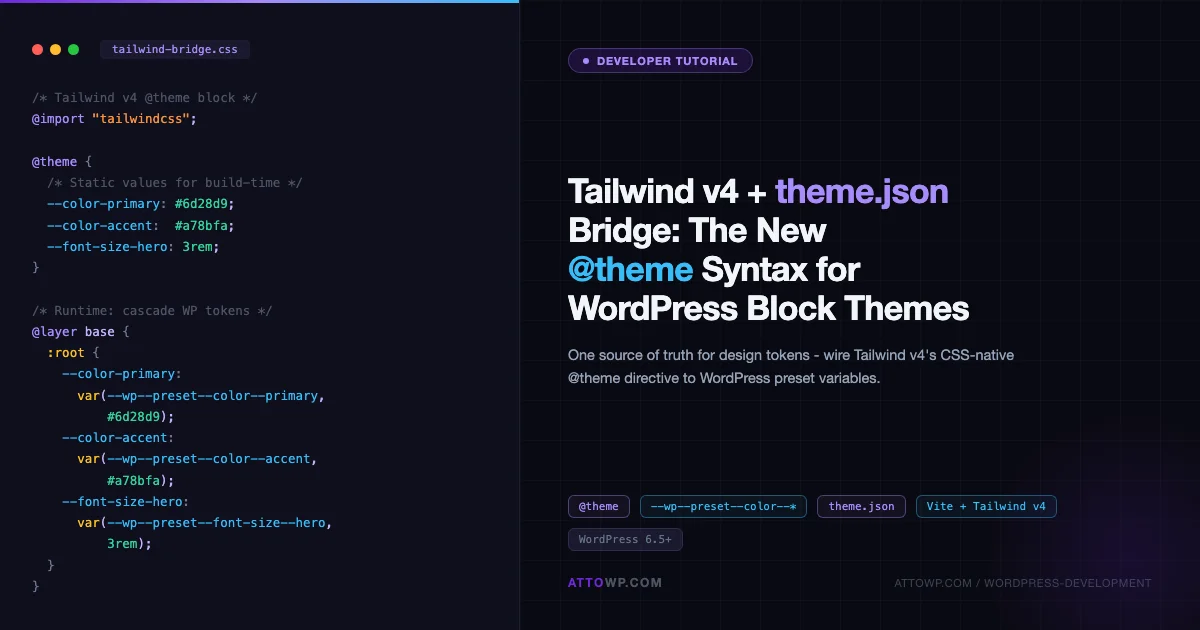This screenshot has width=1200, height=630.
Task: Open the ATTOWP.COM brand link
Action: [615, 583]
